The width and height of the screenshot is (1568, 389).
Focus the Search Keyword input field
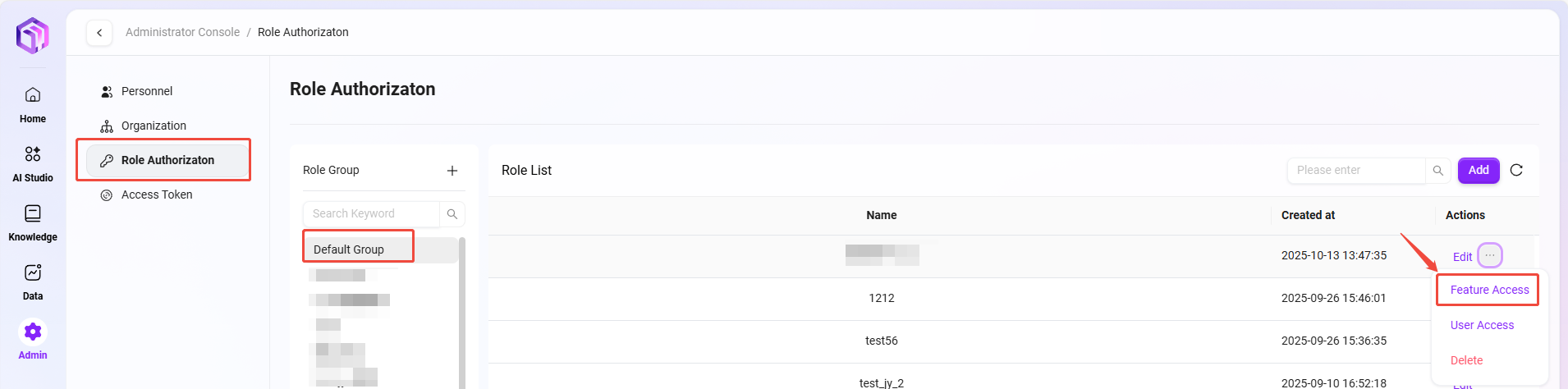371,214
